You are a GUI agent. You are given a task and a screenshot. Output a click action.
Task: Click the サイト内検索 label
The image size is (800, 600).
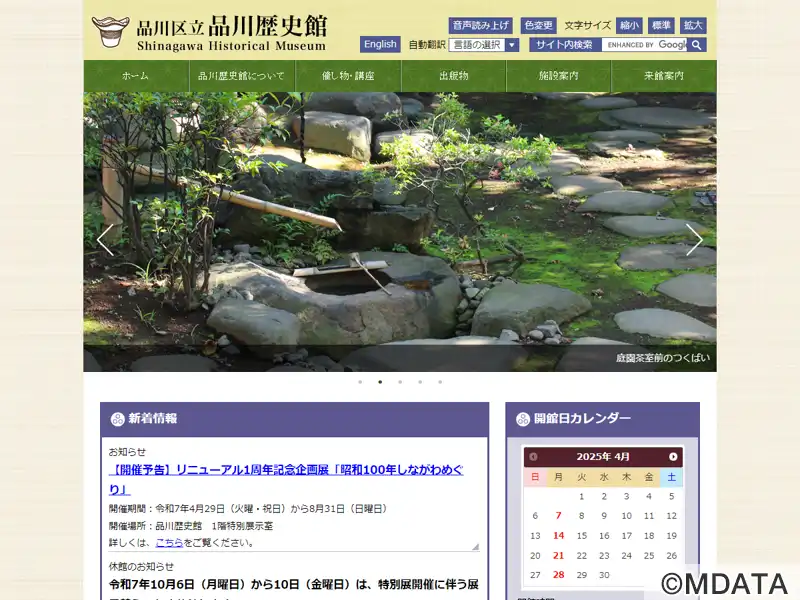pos(564,45)
